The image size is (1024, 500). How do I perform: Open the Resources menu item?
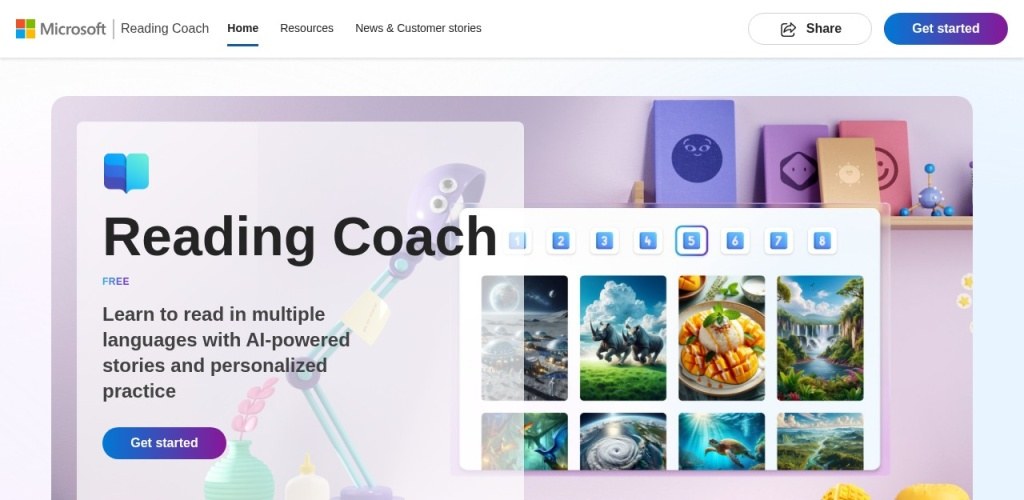click(307, 28)
